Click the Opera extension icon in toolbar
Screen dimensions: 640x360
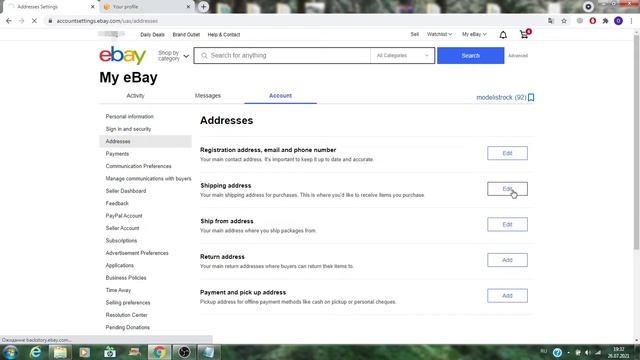592,21
